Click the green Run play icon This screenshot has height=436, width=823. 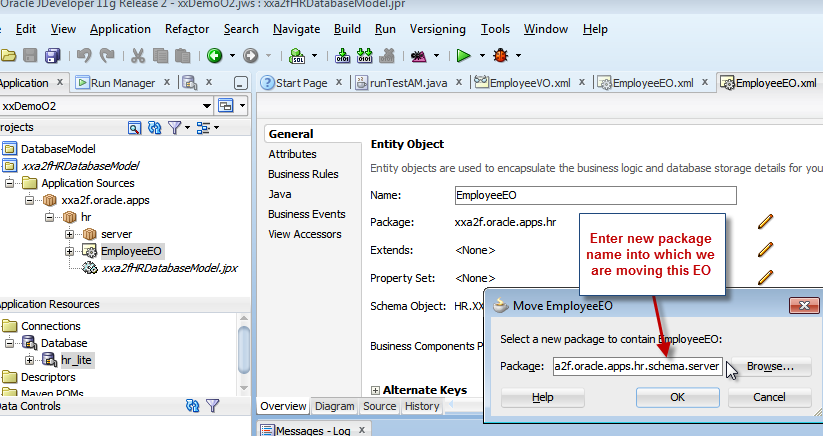click(x=463, y=55)
